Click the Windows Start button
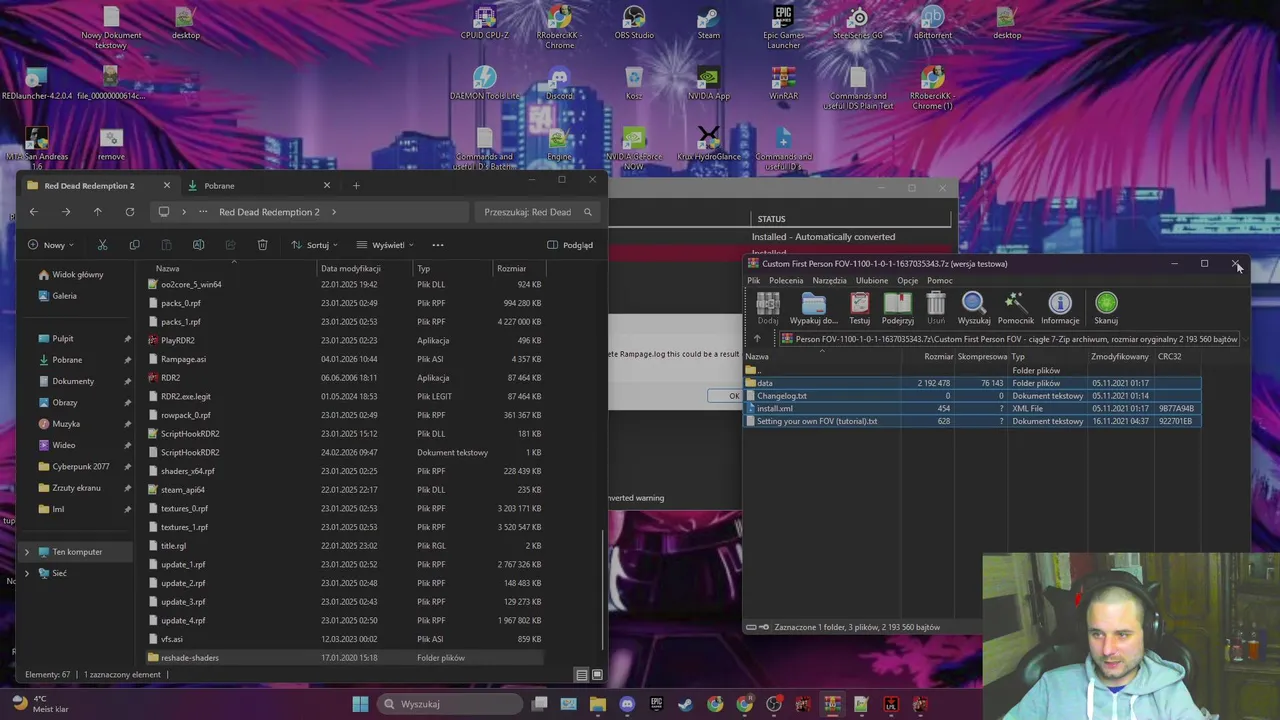Viewport: 1280px width, 720px height. coord(360,704)
